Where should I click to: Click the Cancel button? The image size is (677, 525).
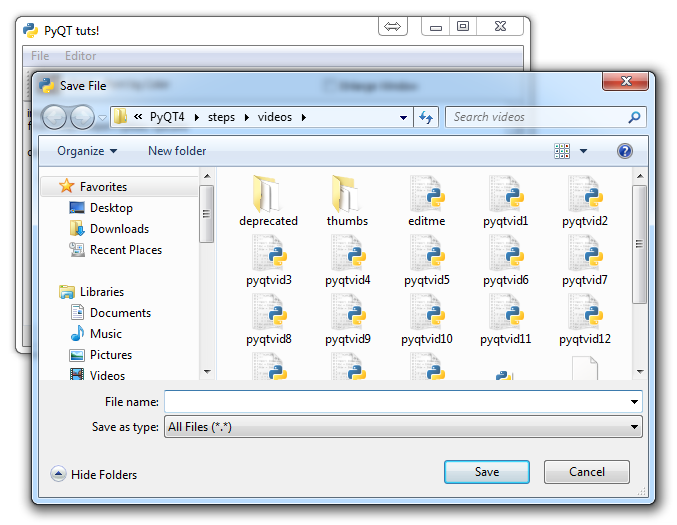click(586, 472)
